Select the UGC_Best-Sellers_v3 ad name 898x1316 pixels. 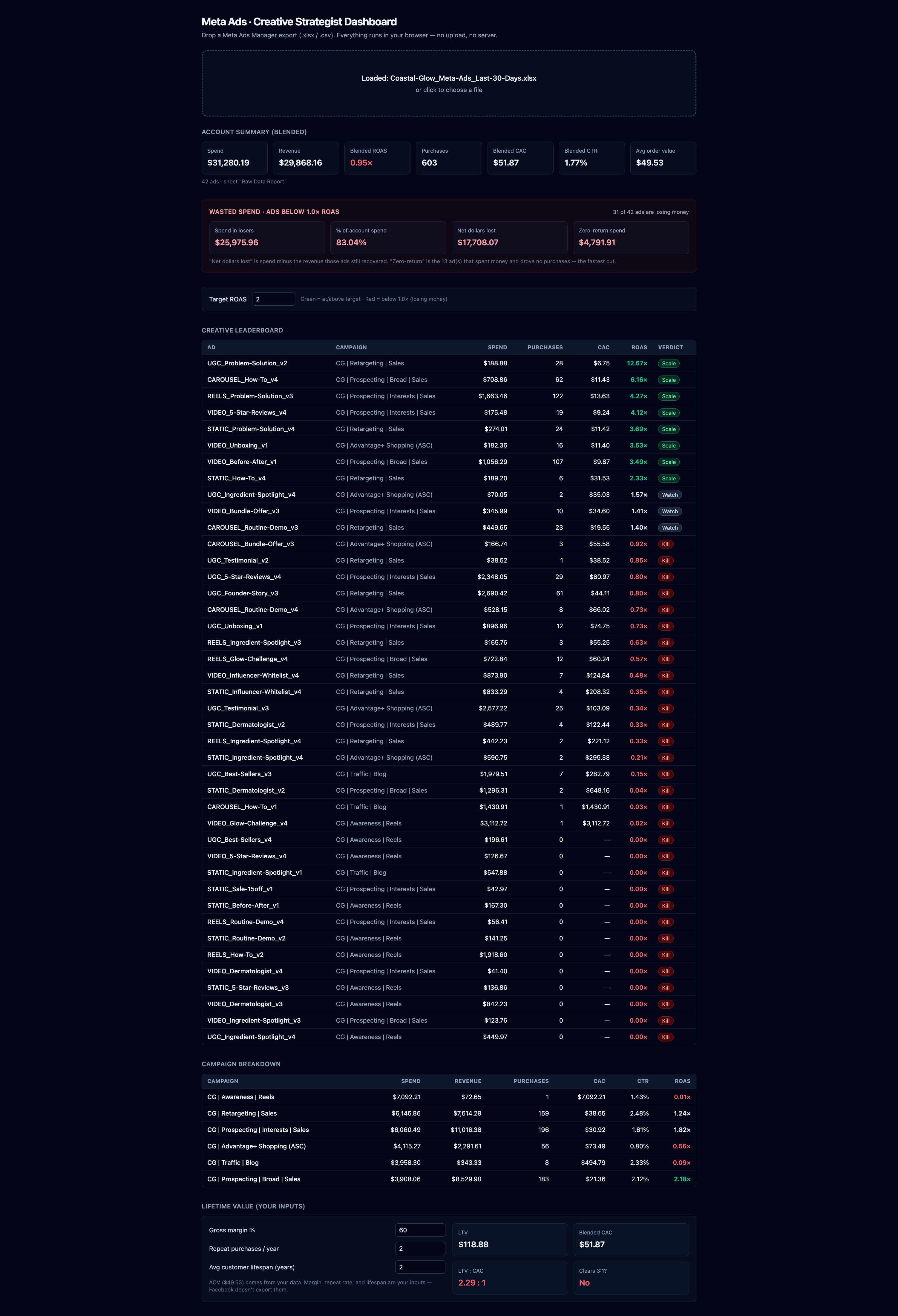(240, 774)
